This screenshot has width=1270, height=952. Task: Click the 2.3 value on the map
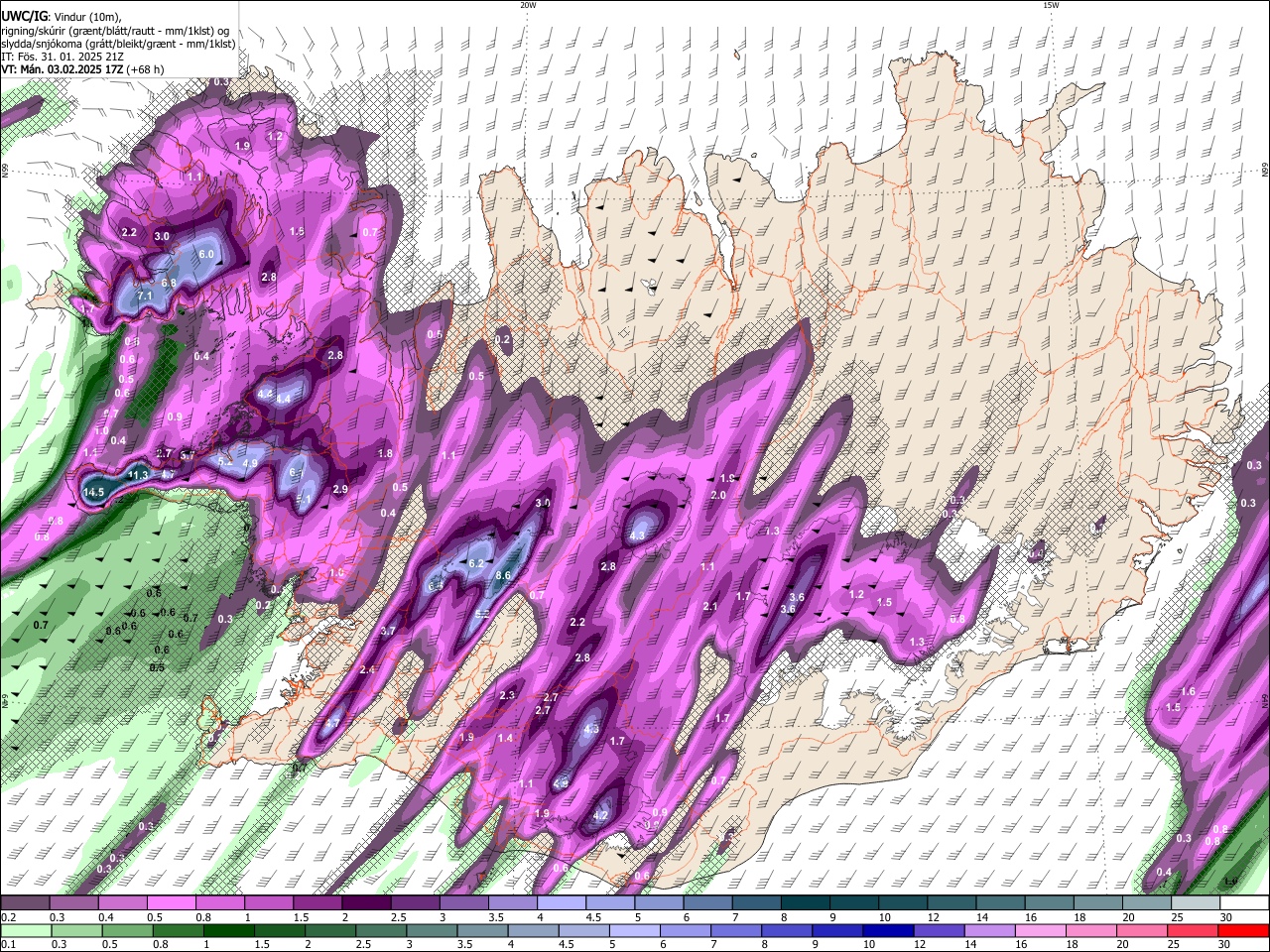(x=507, y=696)
